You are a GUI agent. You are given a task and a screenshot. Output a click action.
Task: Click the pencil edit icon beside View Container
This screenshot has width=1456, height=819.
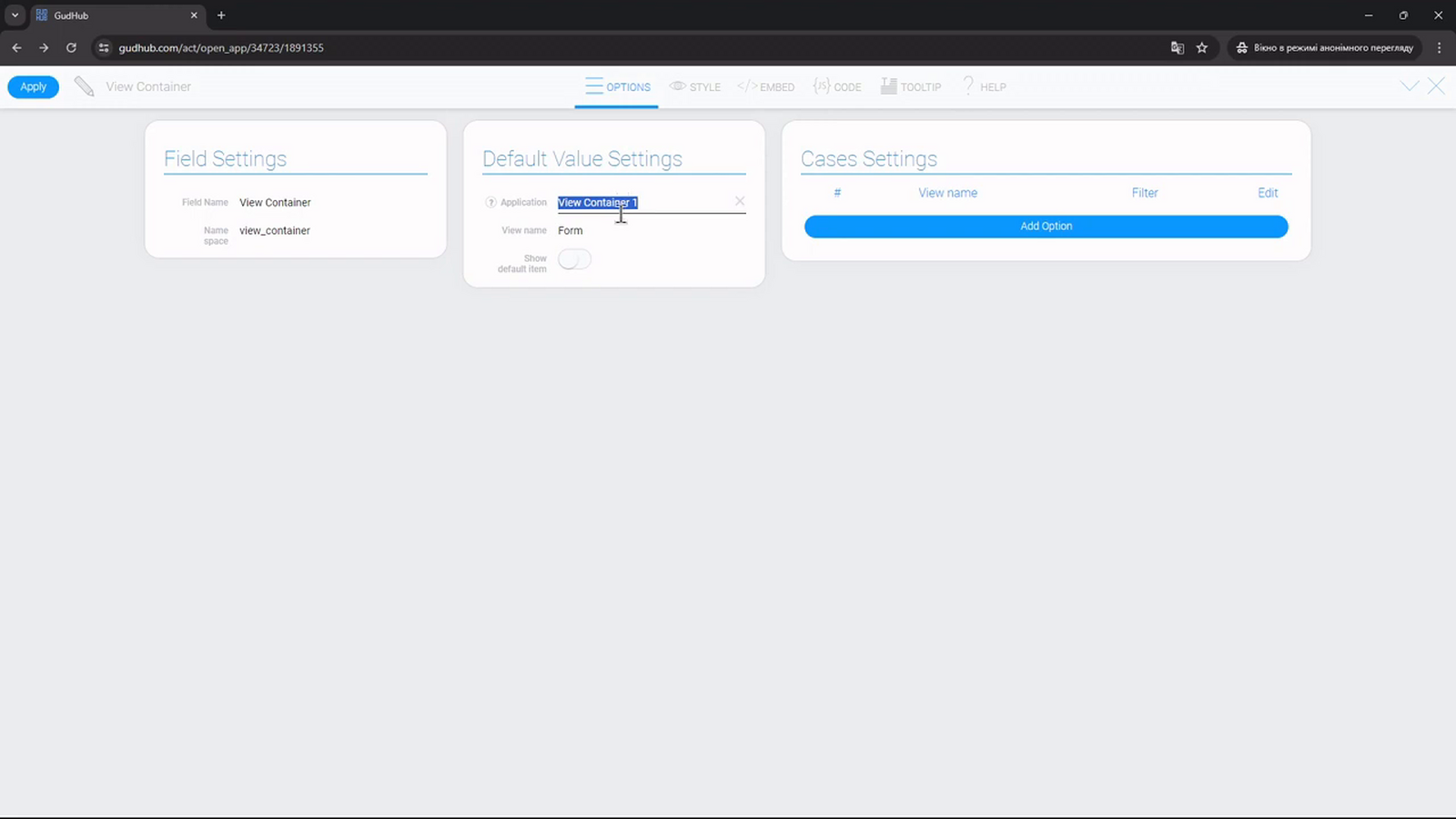tap(84, 86)
